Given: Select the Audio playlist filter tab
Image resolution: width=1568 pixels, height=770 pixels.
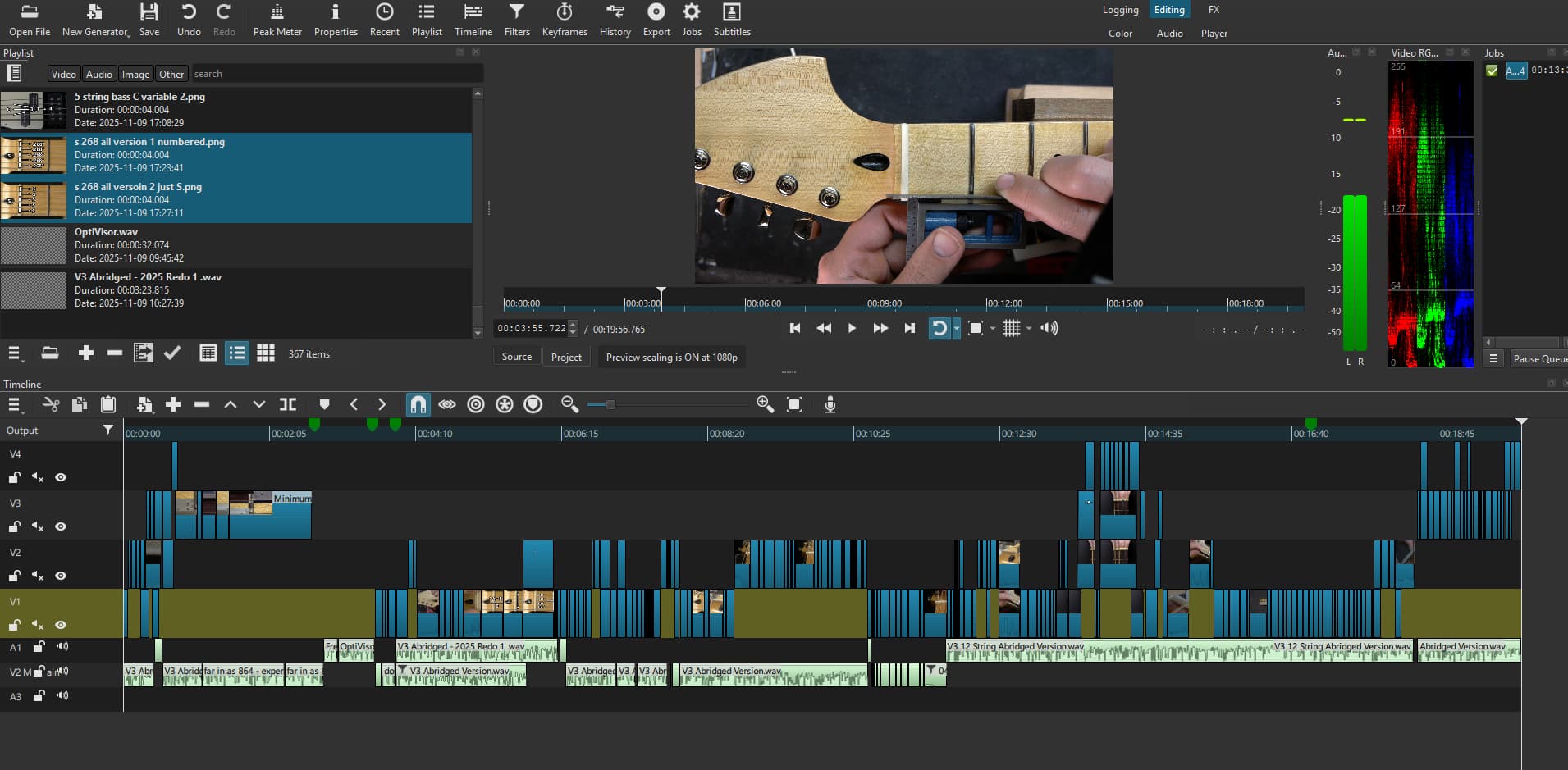Looking at the screenshot, I should 99,74.
